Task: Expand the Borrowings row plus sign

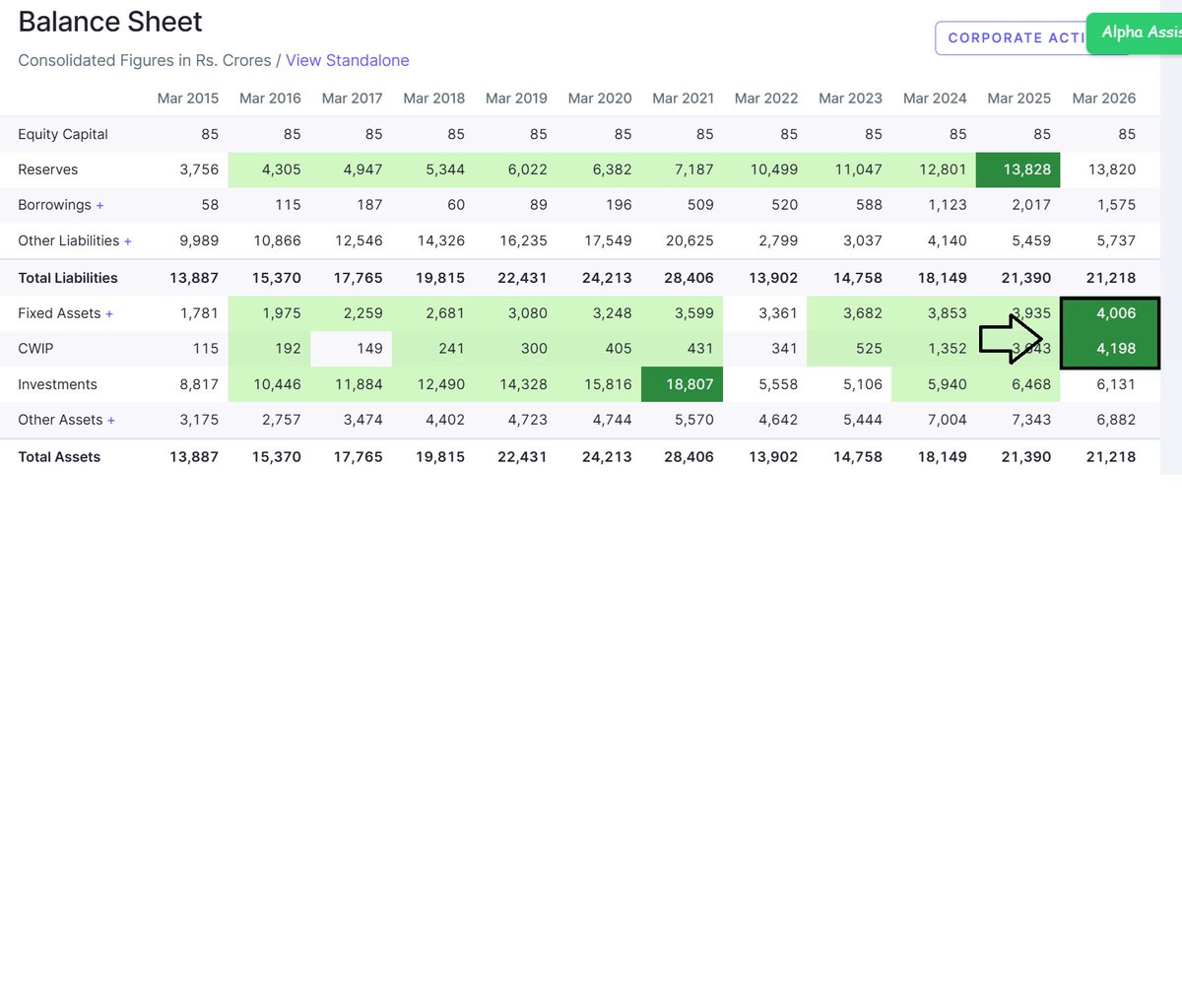Action: point(99,206)
